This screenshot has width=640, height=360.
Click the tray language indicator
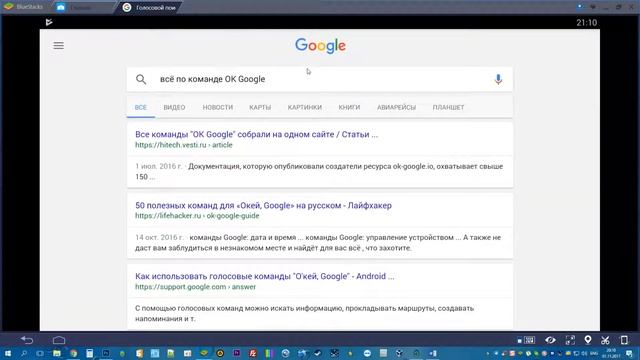click(594, 353)
